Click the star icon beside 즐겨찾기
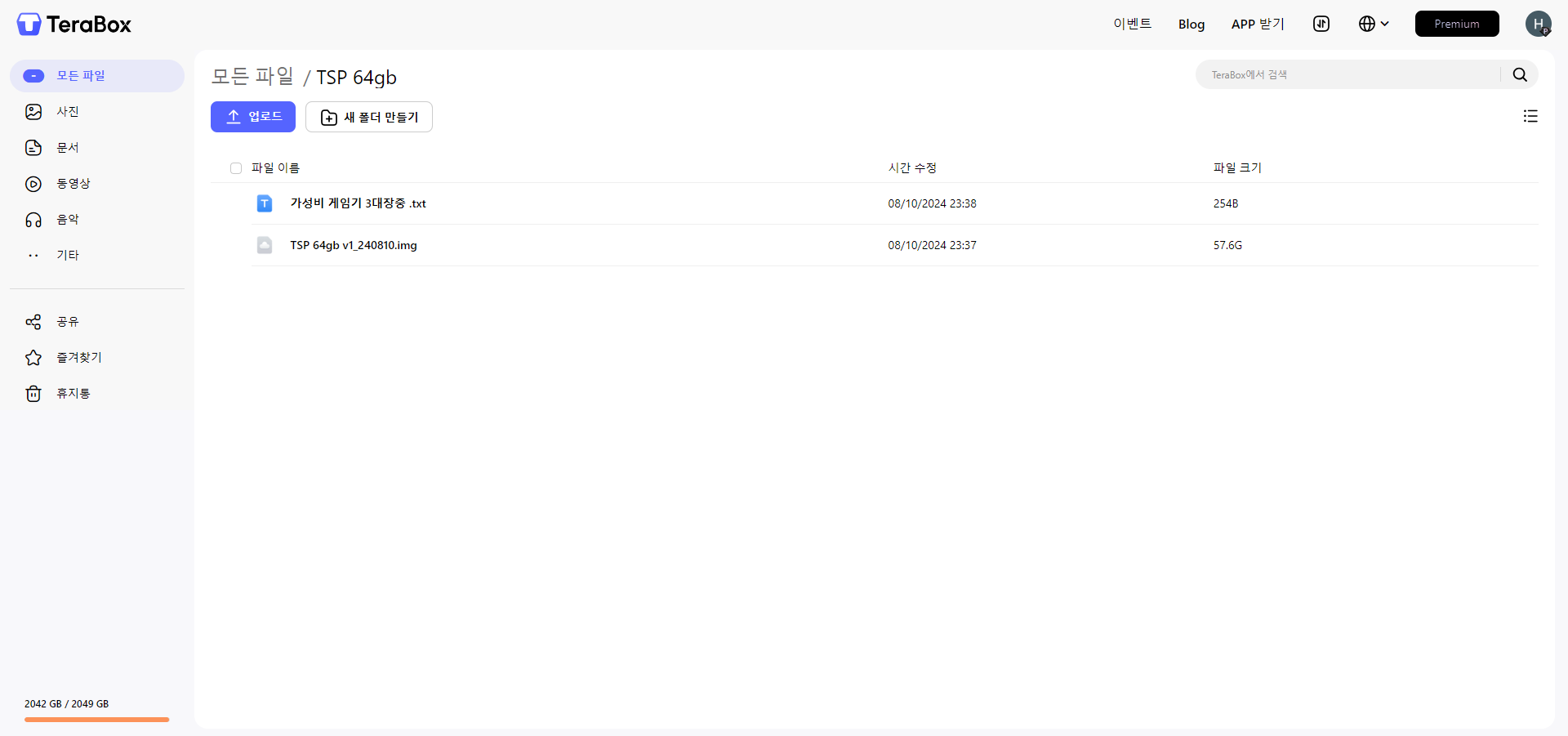Screen dimensions: 1568x736 pos(33,358)
